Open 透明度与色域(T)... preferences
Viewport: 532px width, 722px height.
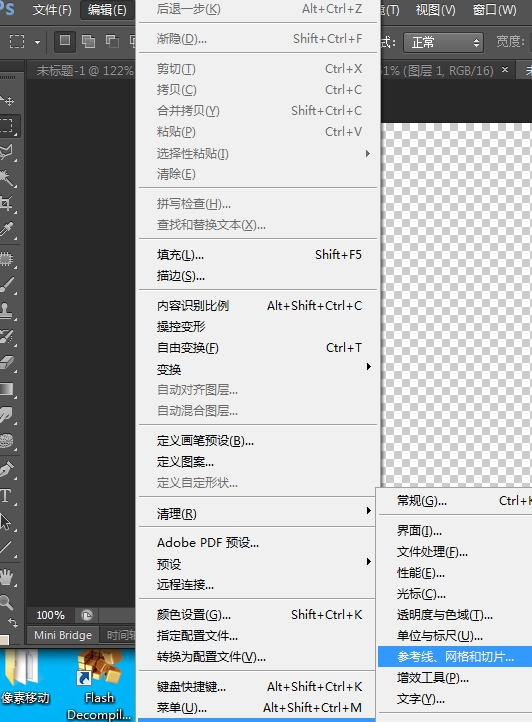(x=455, y=615)
